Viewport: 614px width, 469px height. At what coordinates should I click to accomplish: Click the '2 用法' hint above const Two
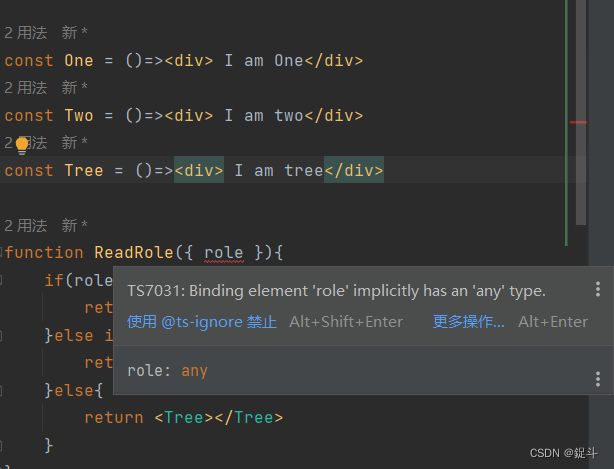pos(25,88)
